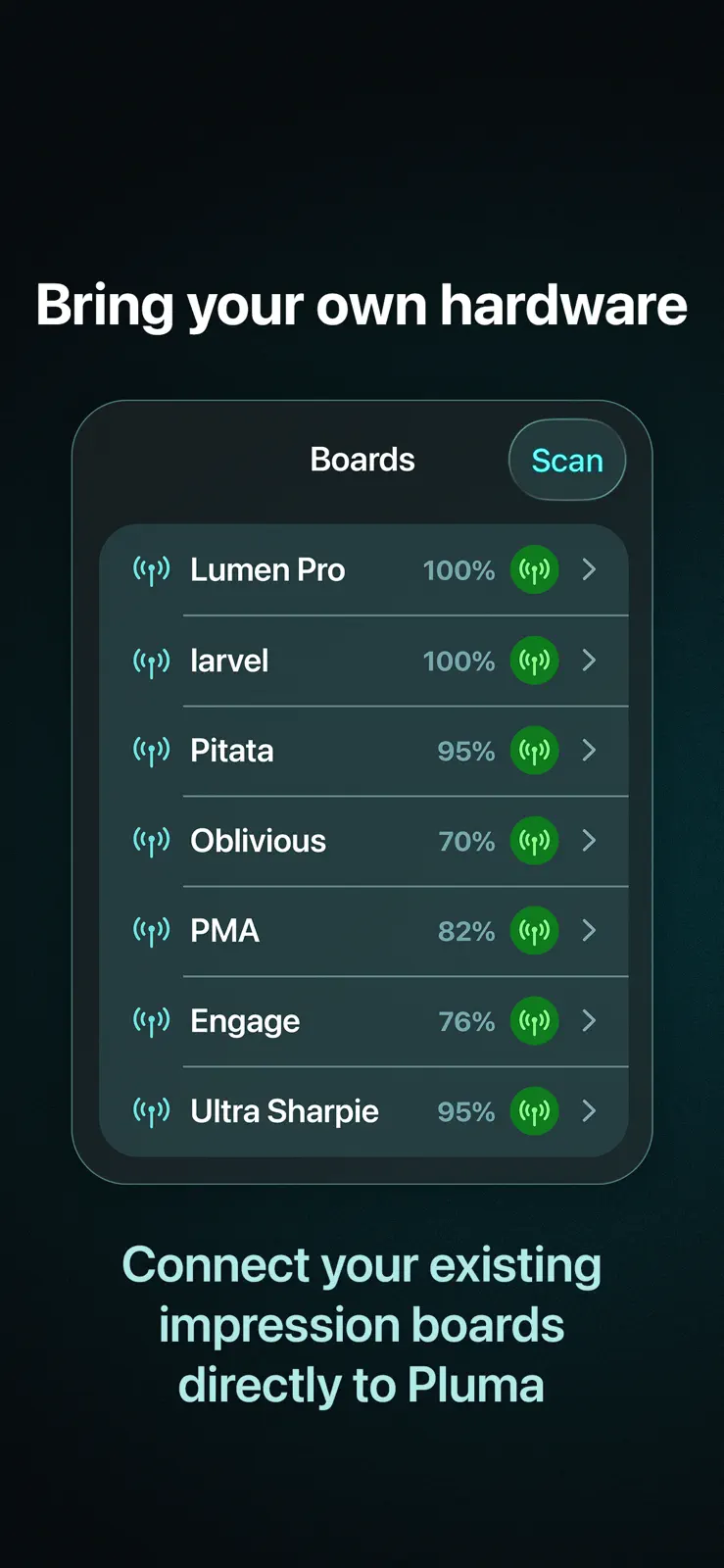Click green signal icon for larvel
The width and height of the screenshot is (724, 1568).
click(x=535, y=661)
